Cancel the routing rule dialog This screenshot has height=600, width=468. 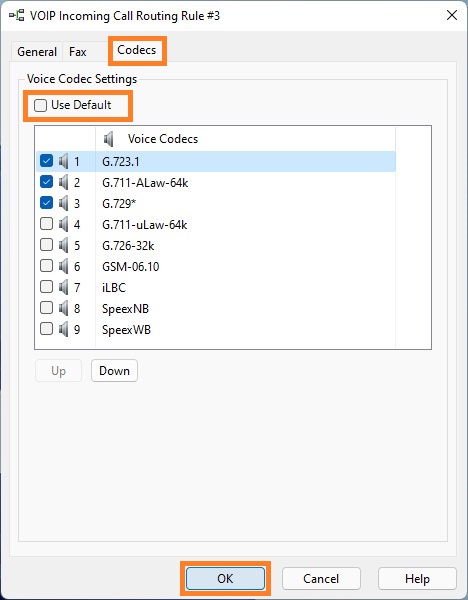(x=321, y=579)
